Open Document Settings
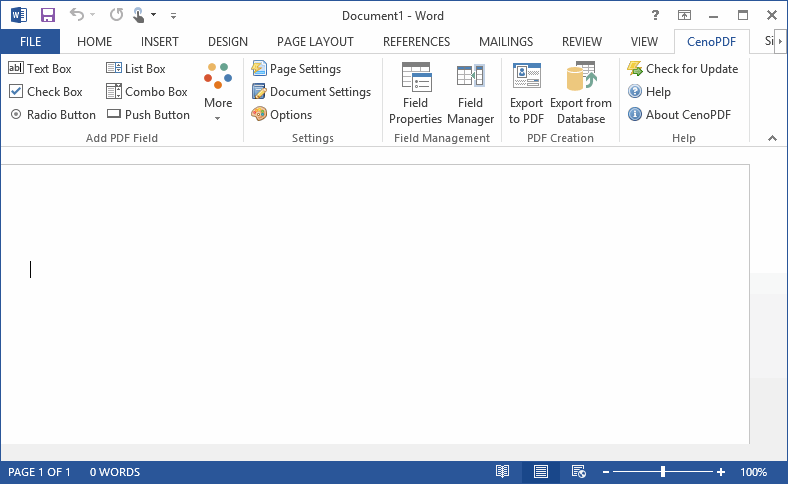Viewport: 788px width, 484px height. [x=311, y=91]
